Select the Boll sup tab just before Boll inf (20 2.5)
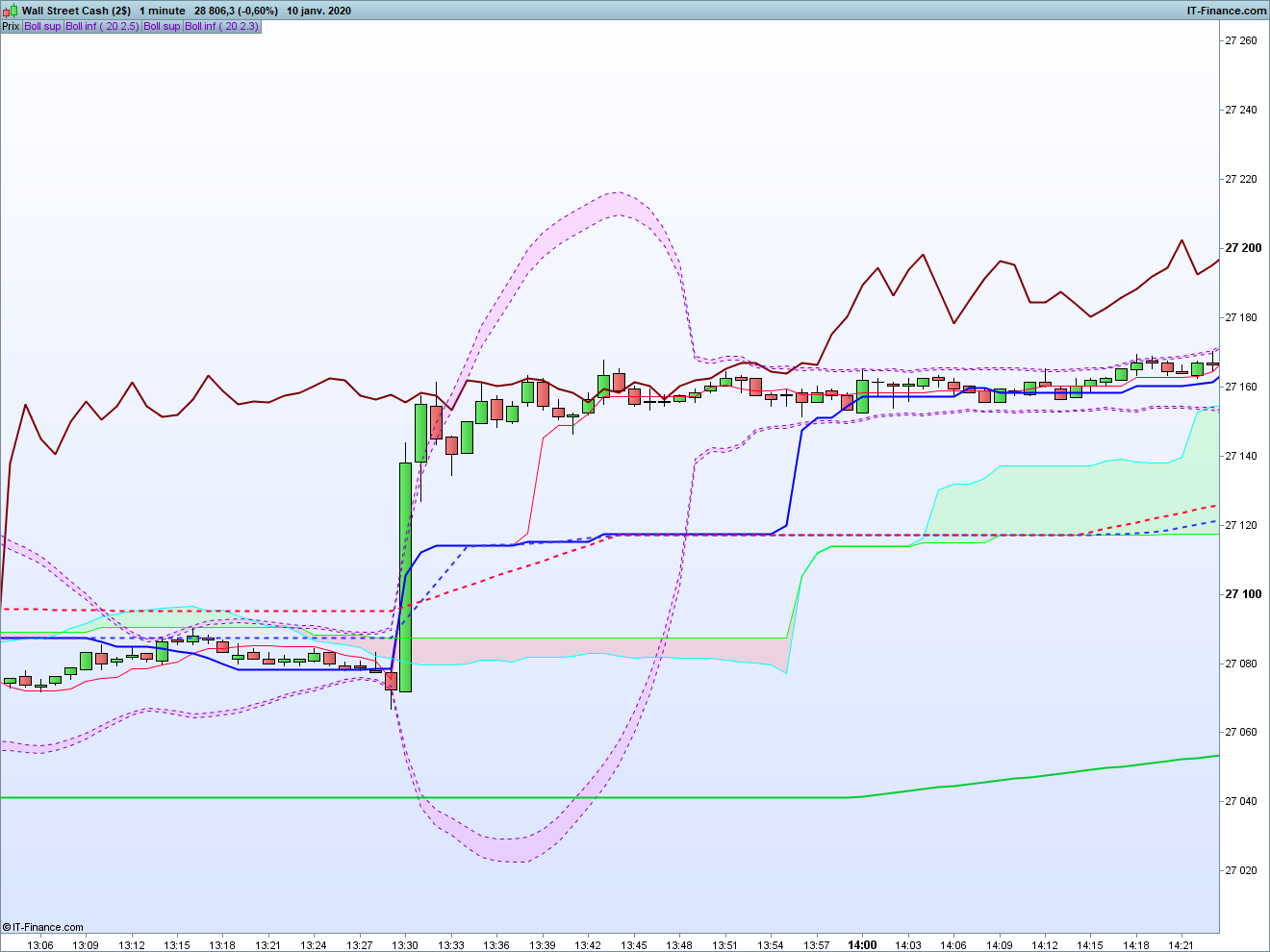The height and width of the screenshot is (952, 1270). click(42, 26)
